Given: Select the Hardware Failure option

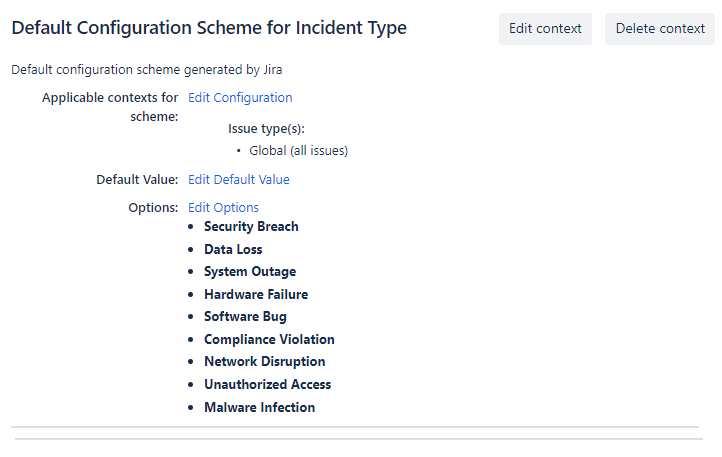Looking at the screenshot, I should coord(256,294).
